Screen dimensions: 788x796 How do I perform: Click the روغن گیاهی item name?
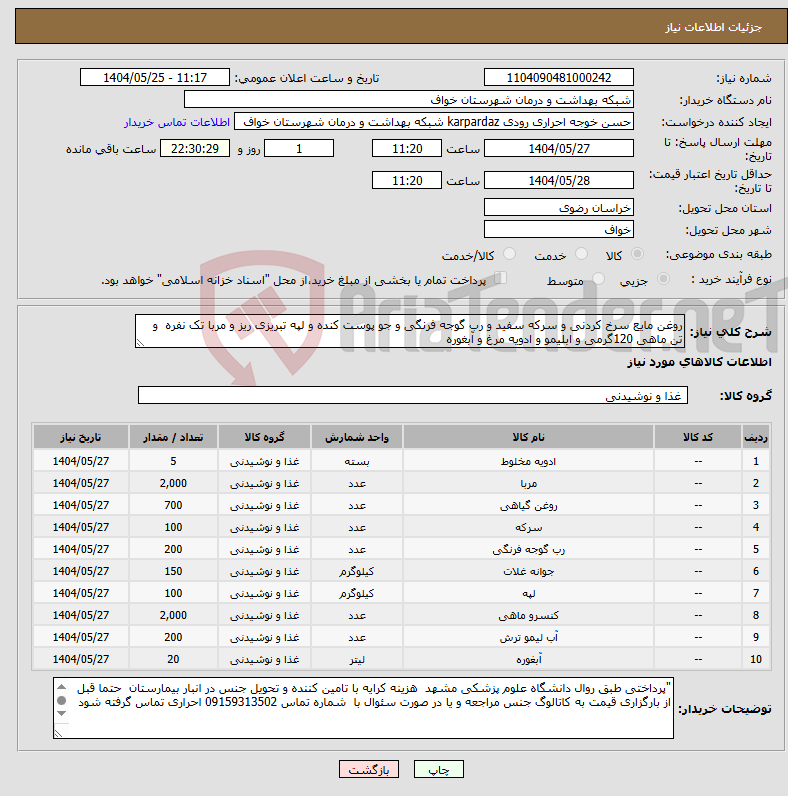pos(528,506)
